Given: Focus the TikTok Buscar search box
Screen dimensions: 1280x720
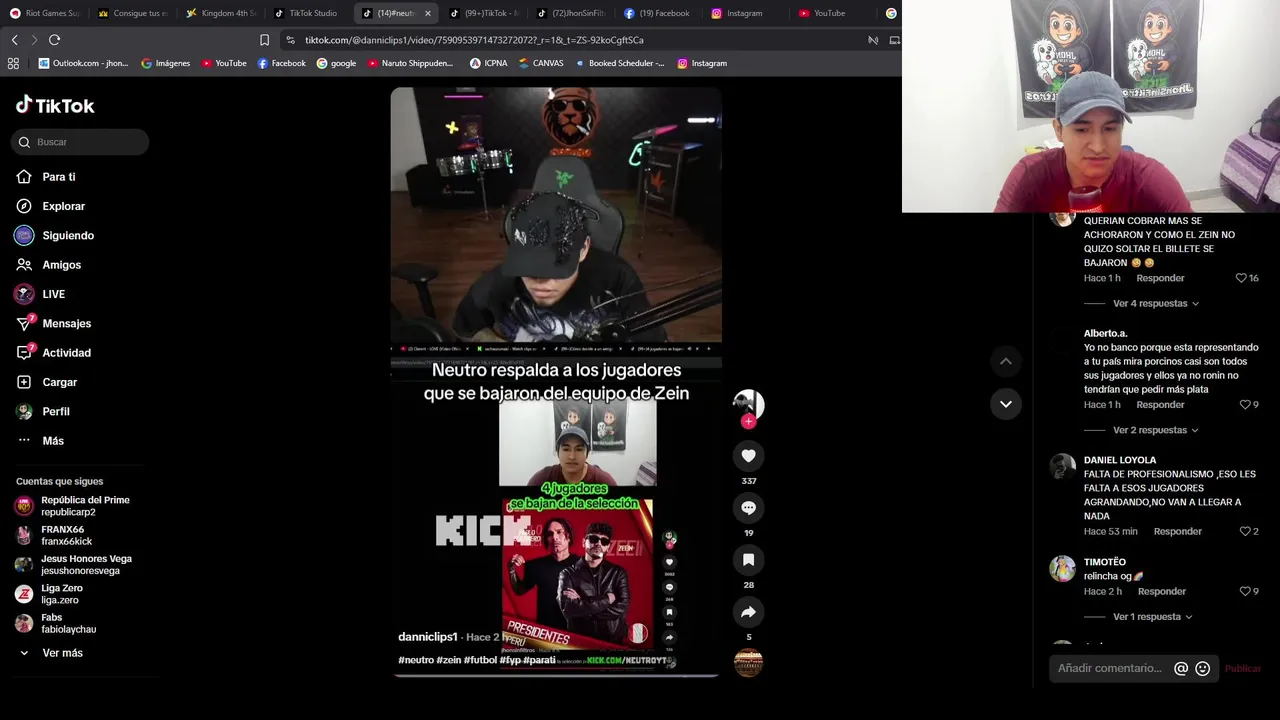Looking at the screenshot, I should coord(80,142).
